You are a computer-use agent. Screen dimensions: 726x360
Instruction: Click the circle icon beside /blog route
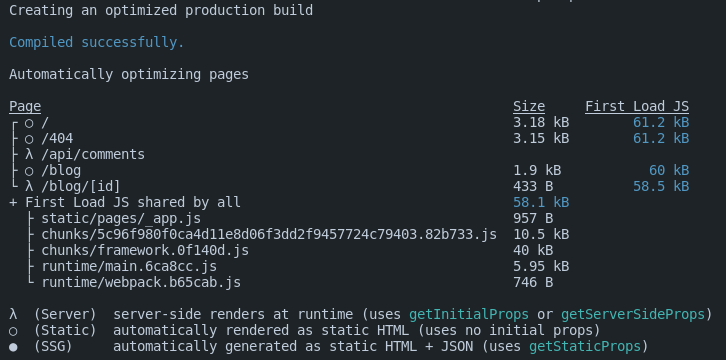(29, 171)
